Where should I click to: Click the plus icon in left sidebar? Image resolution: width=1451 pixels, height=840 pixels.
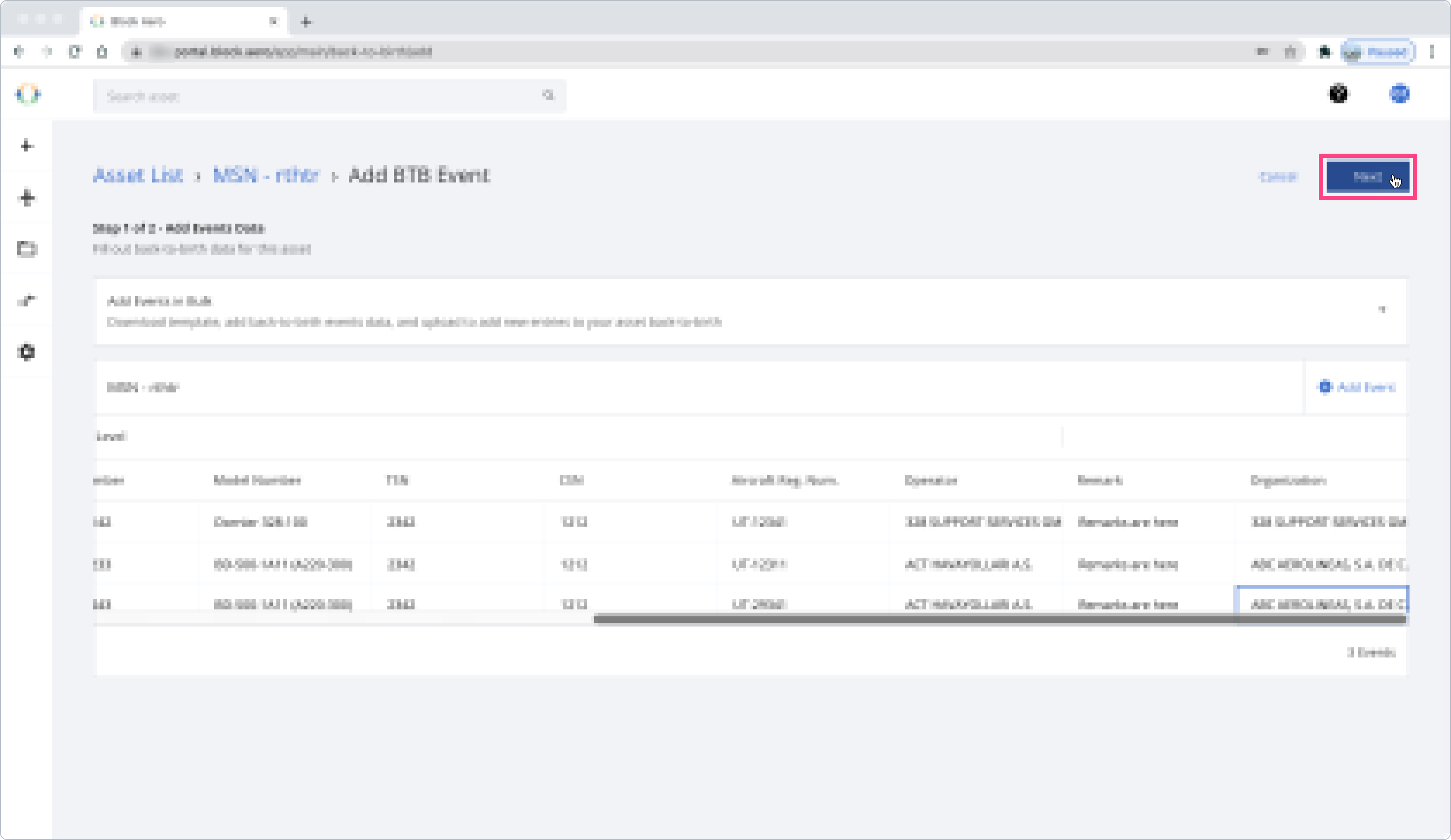(26, 145)
